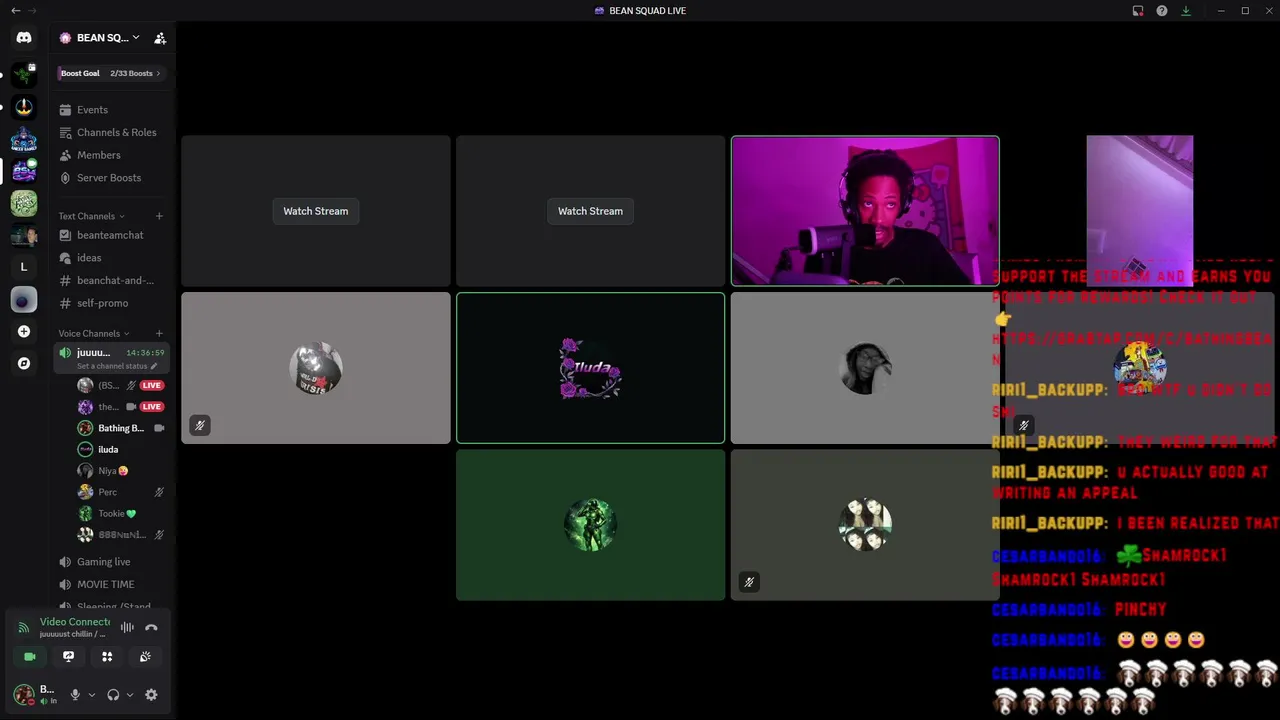Viewport: 1280px width, 720px height.
Task: Expand the Boost Goal chevron
Action: point(158,73)
